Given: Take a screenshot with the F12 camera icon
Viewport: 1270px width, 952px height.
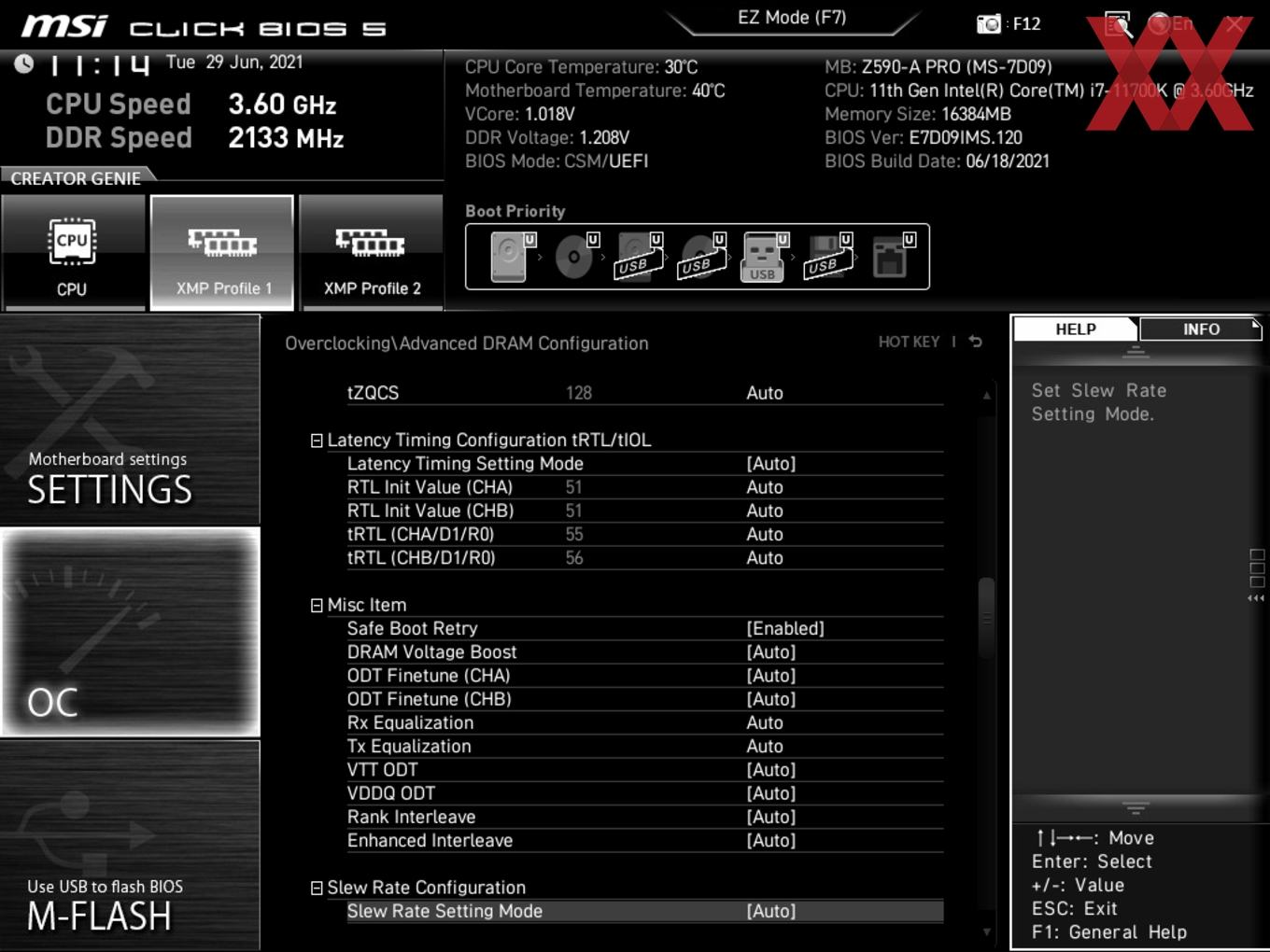Looking at the screenshot, I should (x=988, y=24).
